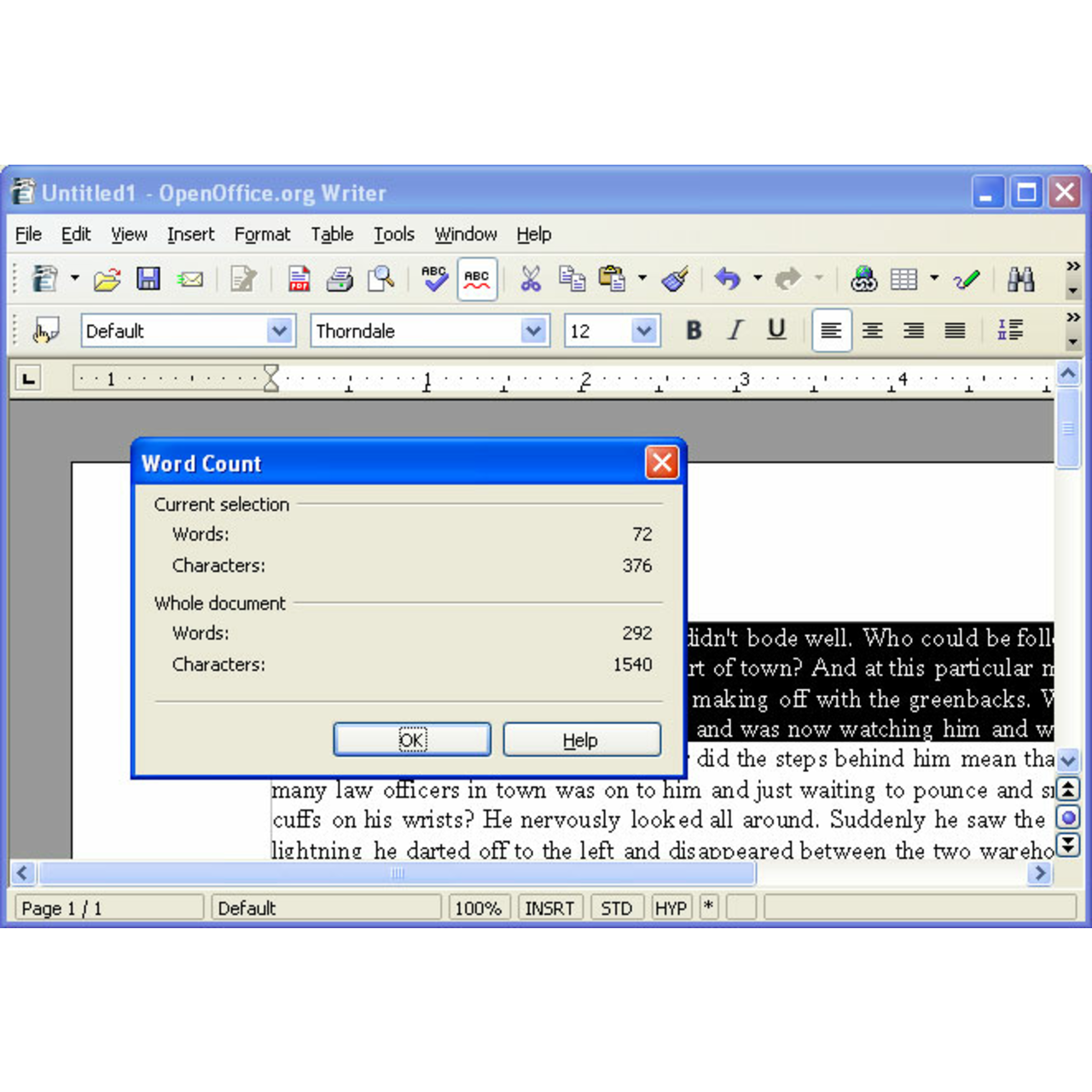Expand the formatting toolbar overflow chevron

pos(1073,317)
